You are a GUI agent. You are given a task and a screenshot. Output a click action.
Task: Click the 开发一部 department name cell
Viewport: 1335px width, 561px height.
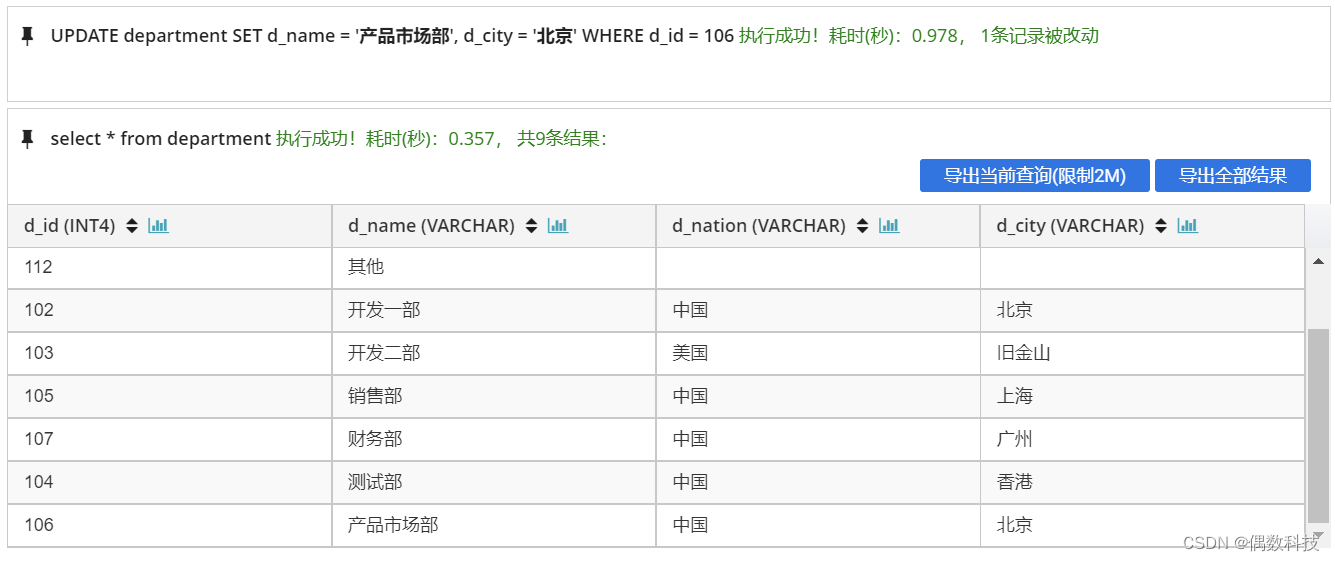point(494,310)
